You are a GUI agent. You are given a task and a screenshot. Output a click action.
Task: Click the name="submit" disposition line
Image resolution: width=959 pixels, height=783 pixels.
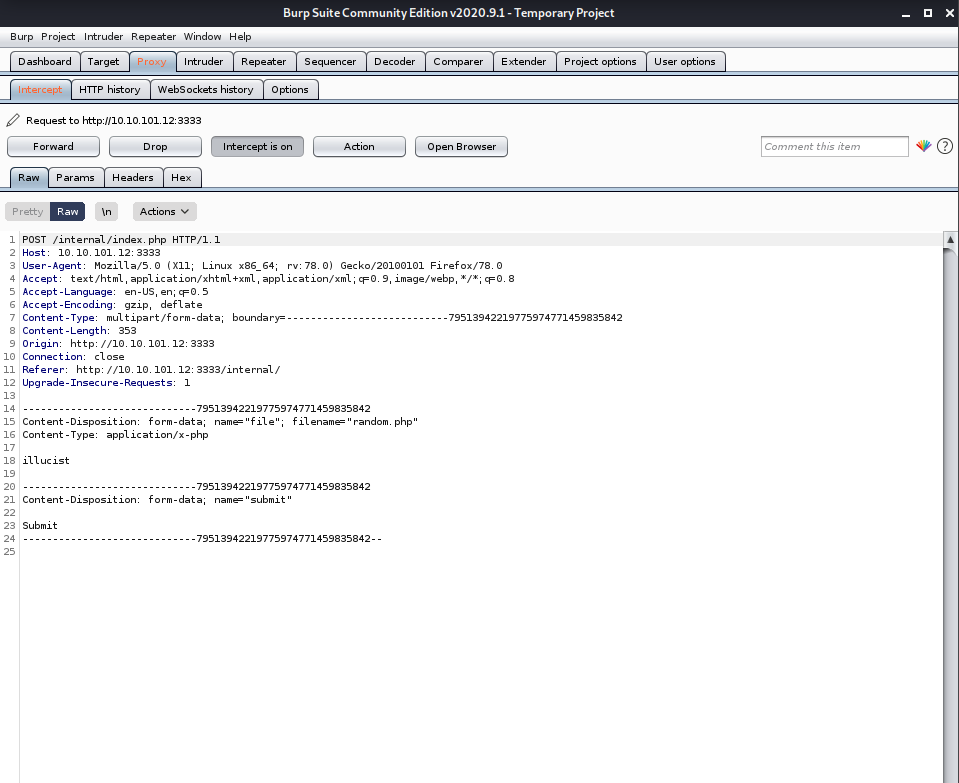point(157,500)
